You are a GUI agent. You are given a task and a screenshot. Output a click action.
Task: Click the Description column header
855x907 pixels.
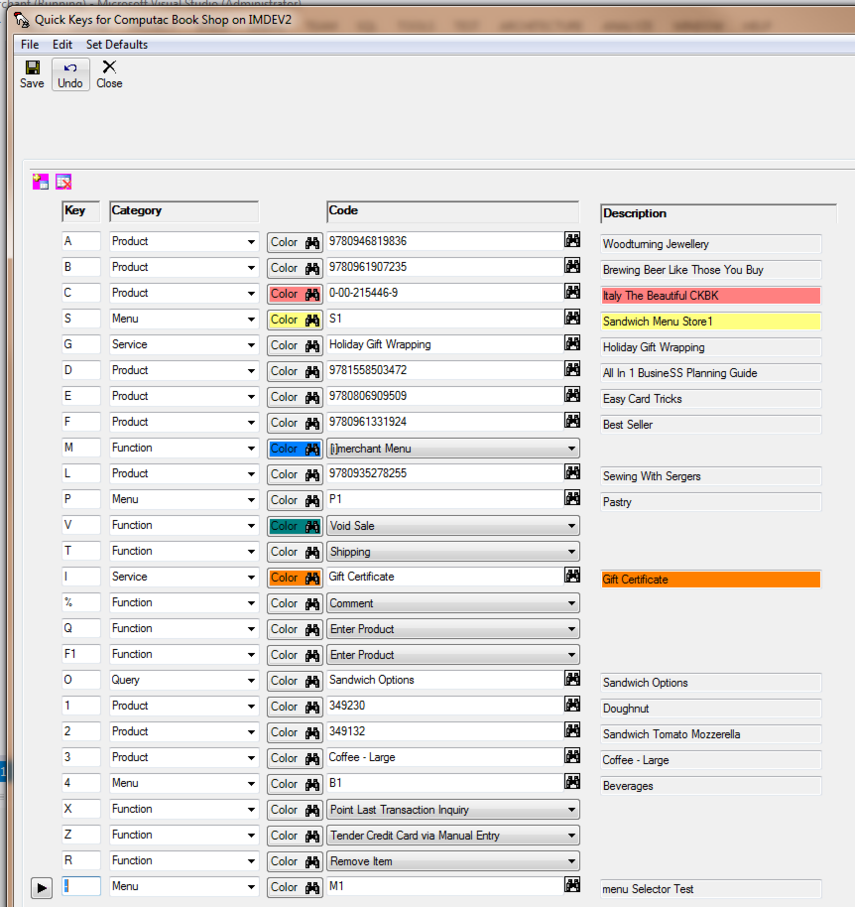pos(718,213)
